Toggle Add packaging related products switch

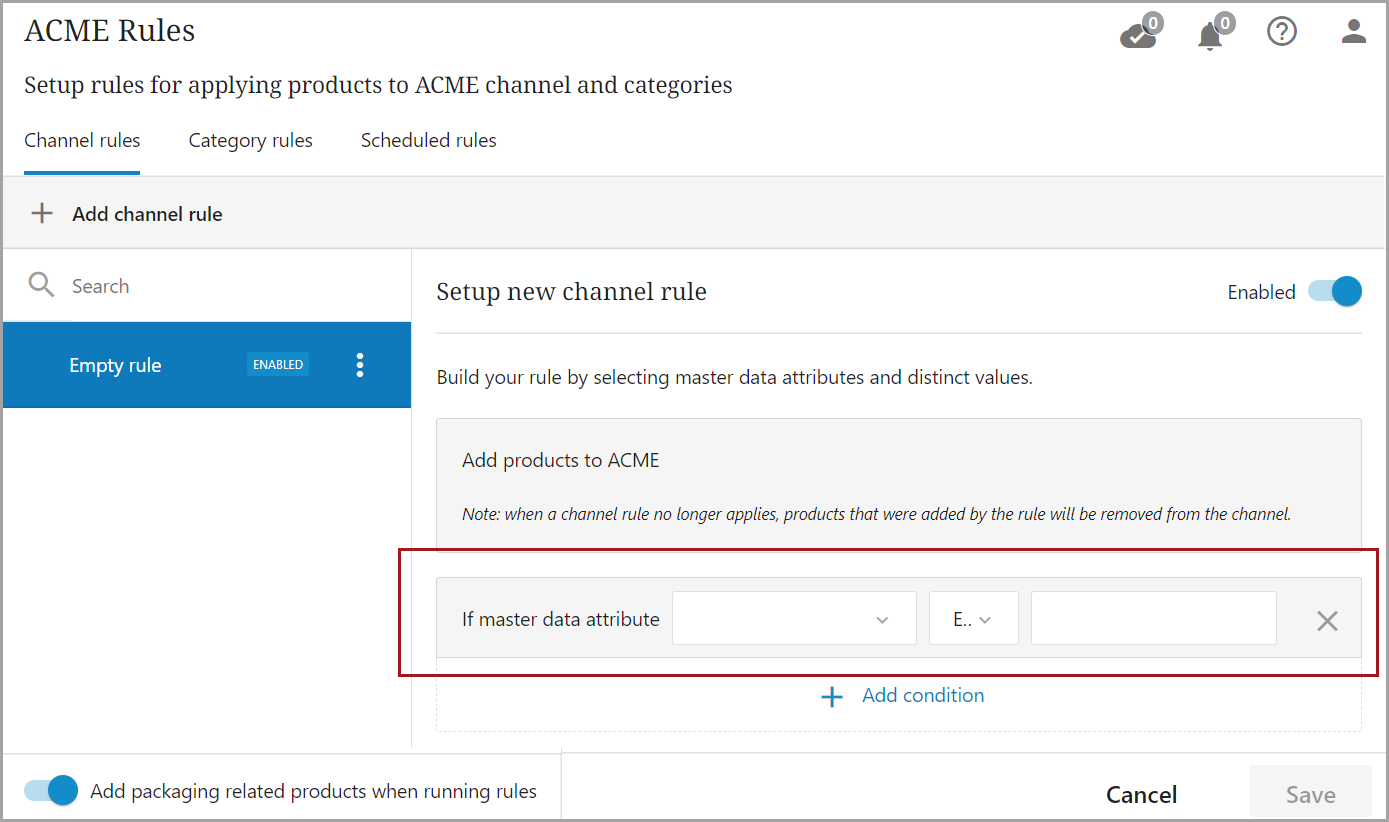(x=51, y=791)
